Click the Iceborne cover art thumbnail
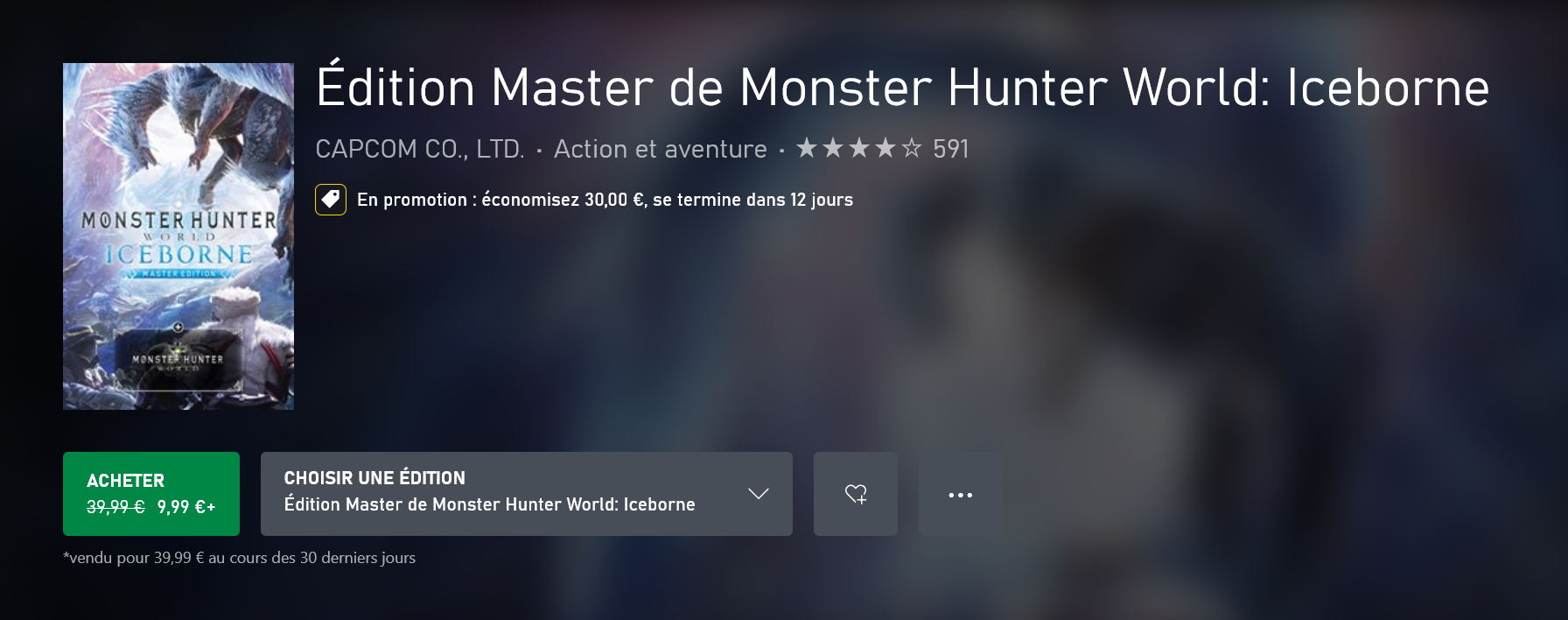1568x620 pixels. click(178, 236)
